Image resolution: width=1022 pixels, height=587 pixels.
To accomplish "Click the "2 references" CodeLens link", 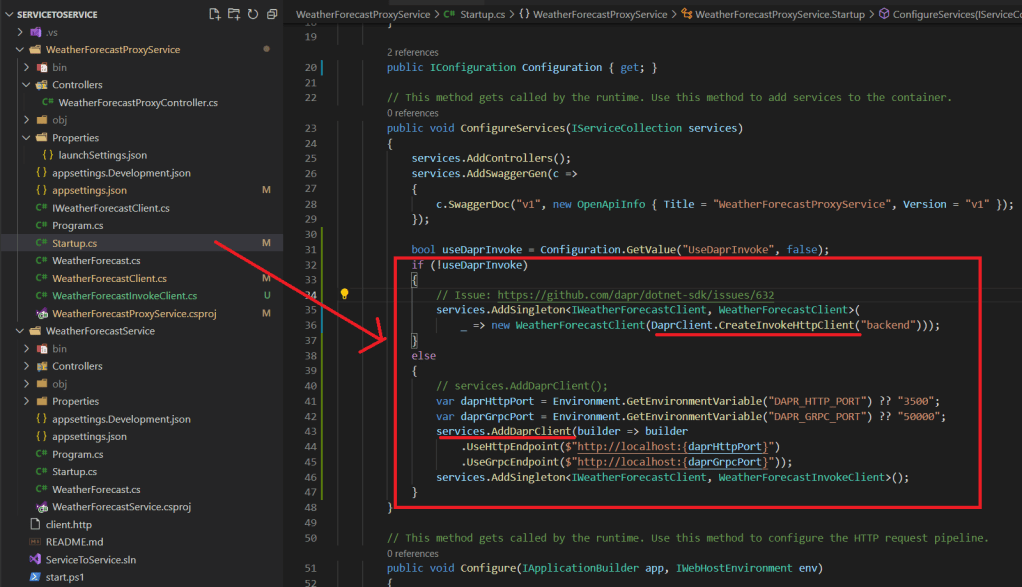I will (x=412, y=51).
